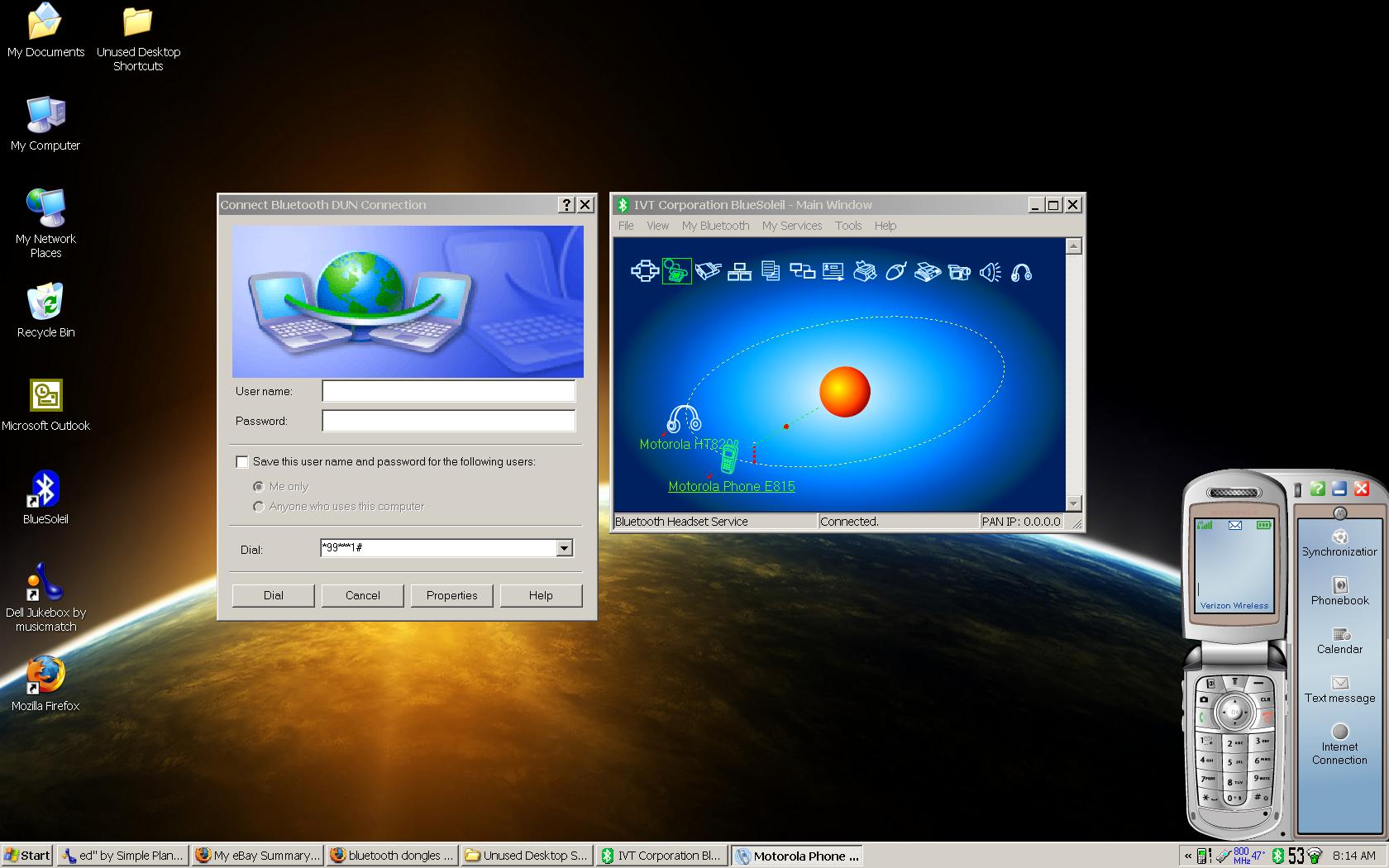Open Internet Connection in Motorola Phone Tools

click(x=1339, y=744)
